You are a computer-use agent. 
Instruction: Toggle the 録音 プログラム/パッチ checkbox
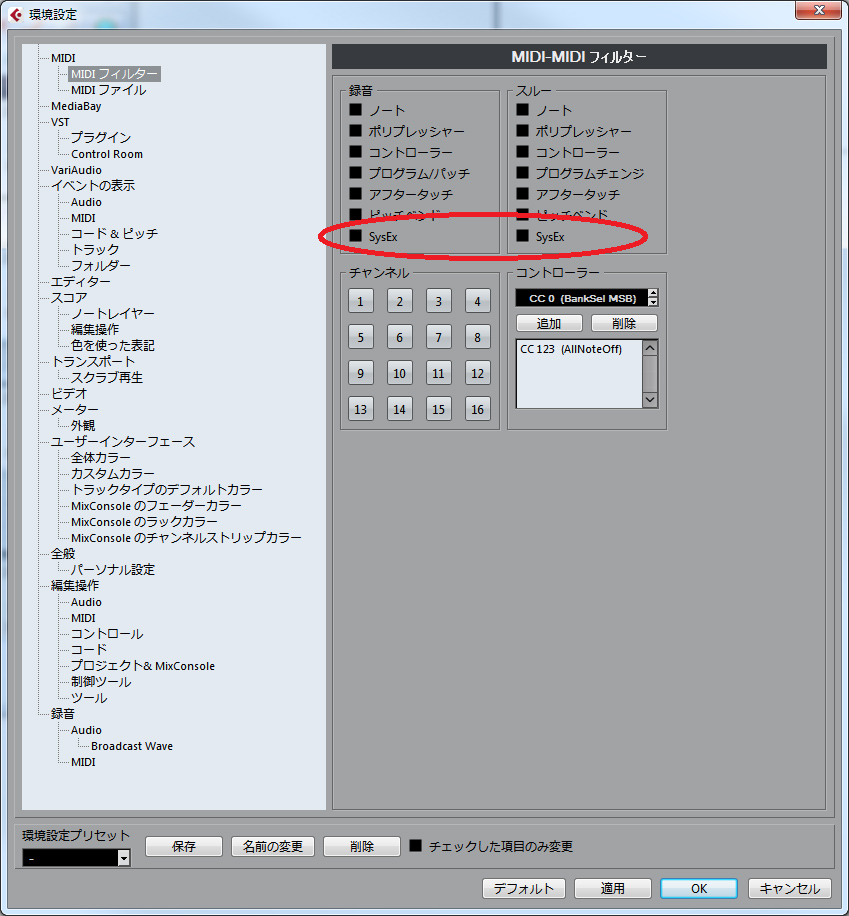[x=355, y=173]
